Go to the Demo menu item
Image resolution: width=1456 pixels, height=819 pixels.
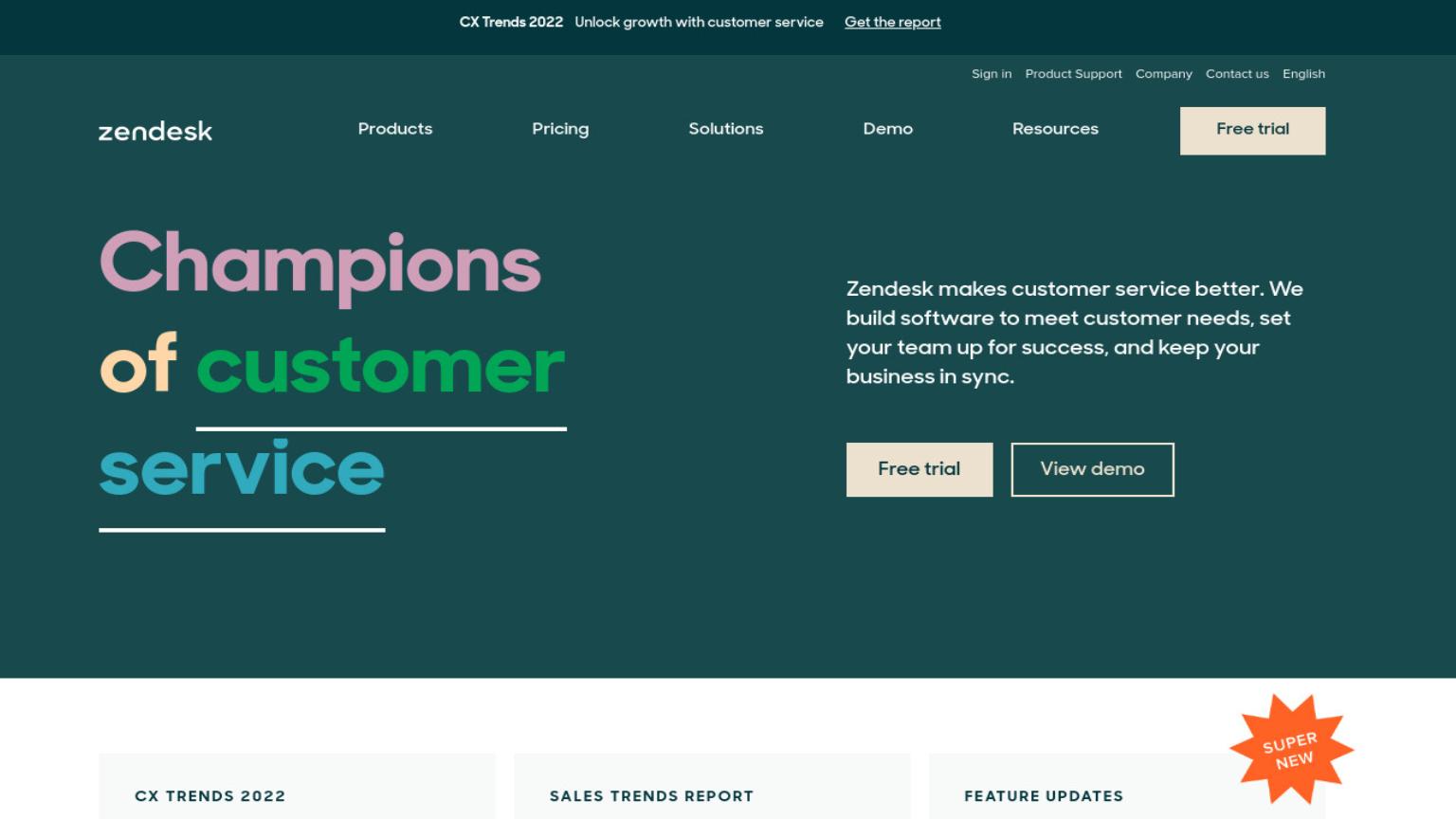click(x=888, y=129)
